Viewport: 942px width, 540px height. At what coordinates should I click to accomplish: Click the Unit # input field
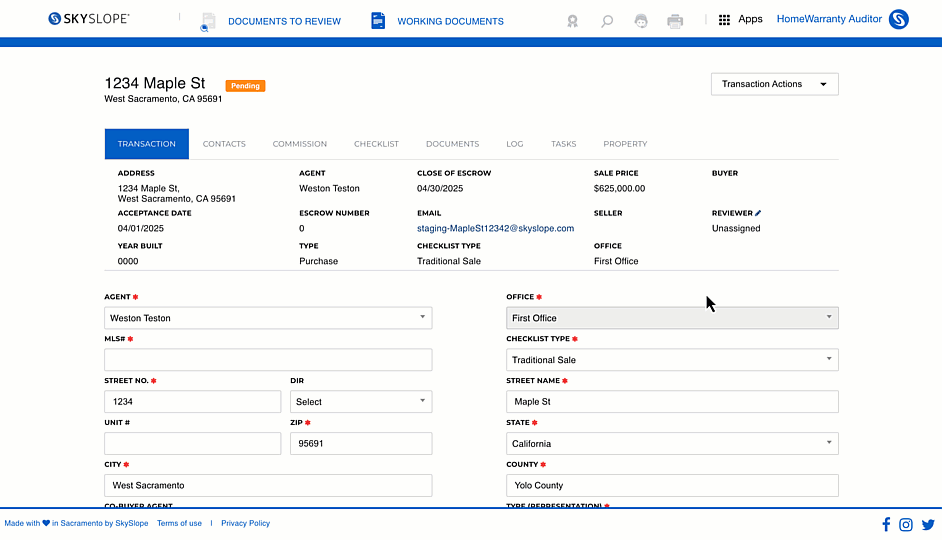(x=192, y=443)
